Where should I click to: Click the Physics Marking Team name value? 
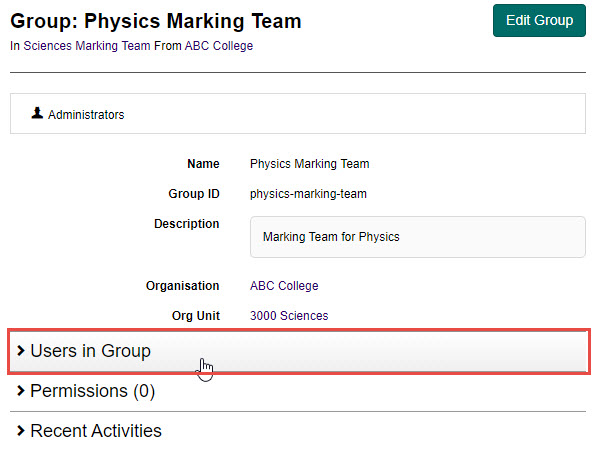coord(309,164)
